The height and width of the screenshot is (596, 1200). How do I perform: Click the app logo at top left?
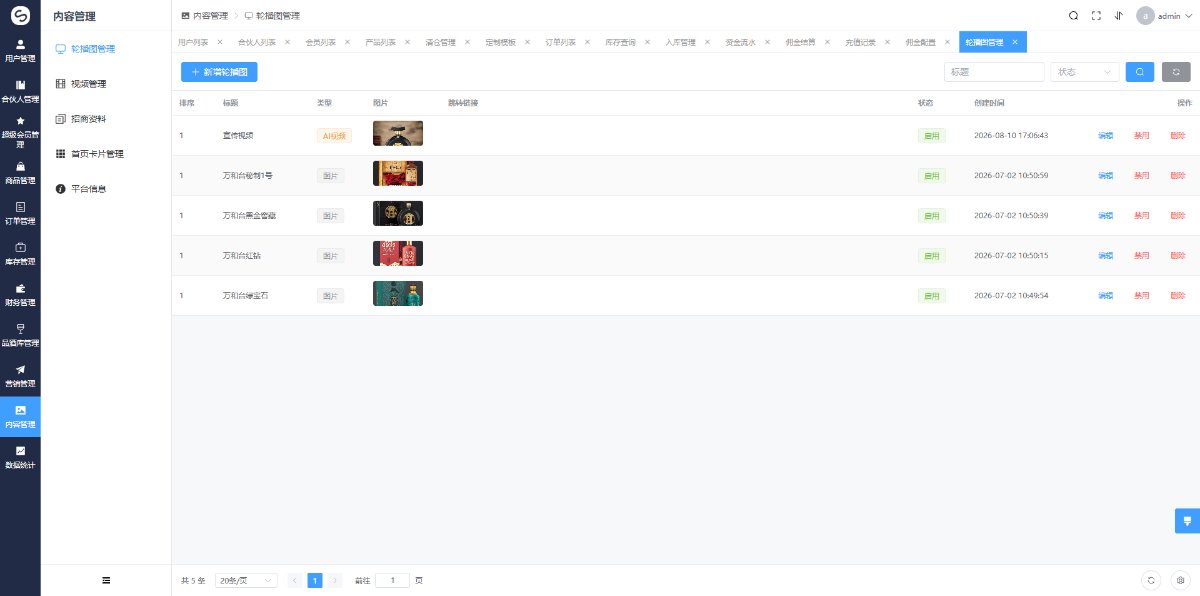(20, 15)
